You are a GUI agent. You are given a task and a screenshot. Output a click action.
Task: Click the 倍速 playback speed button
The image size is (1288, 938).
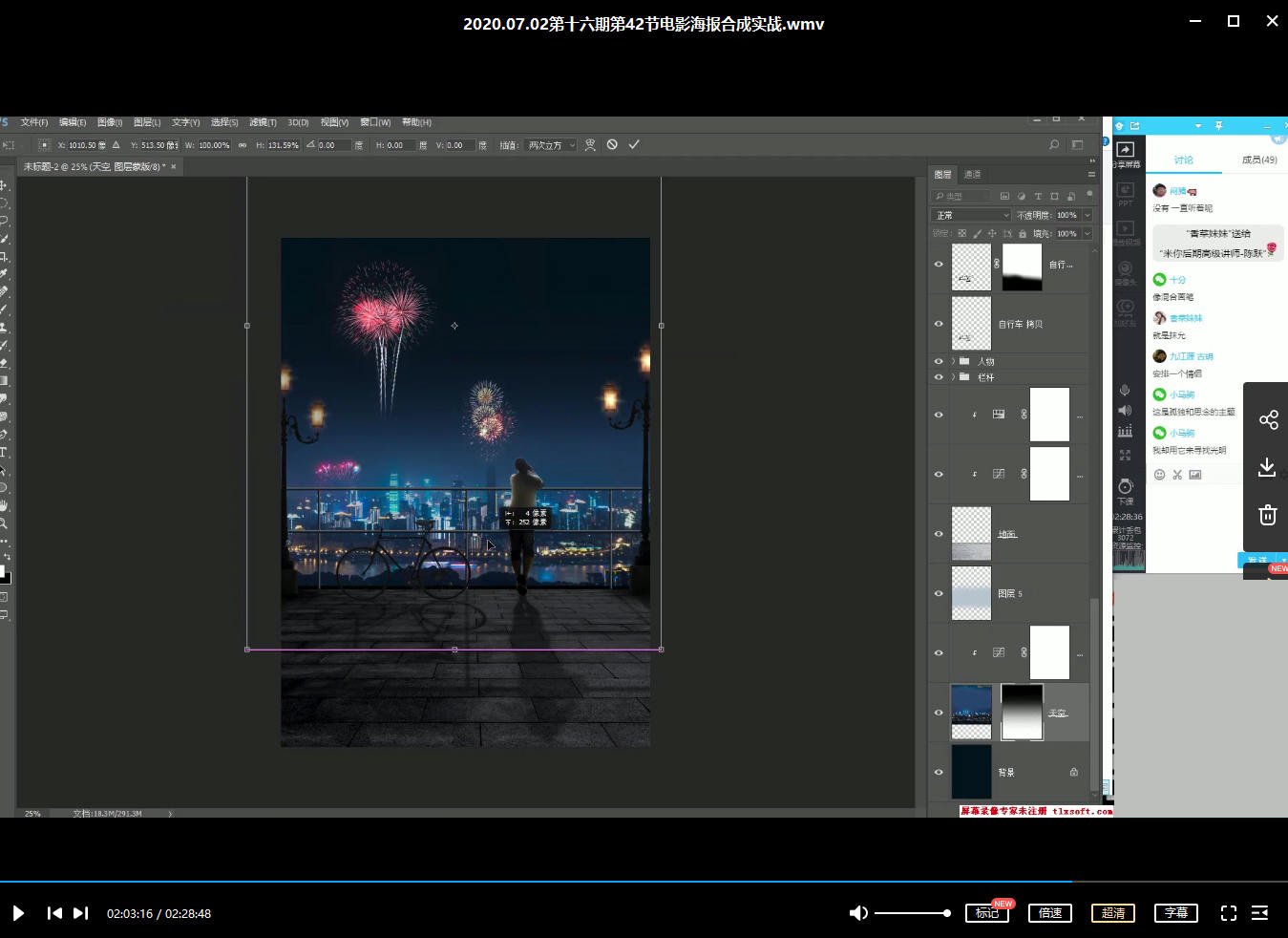[x=1050, y=913]
